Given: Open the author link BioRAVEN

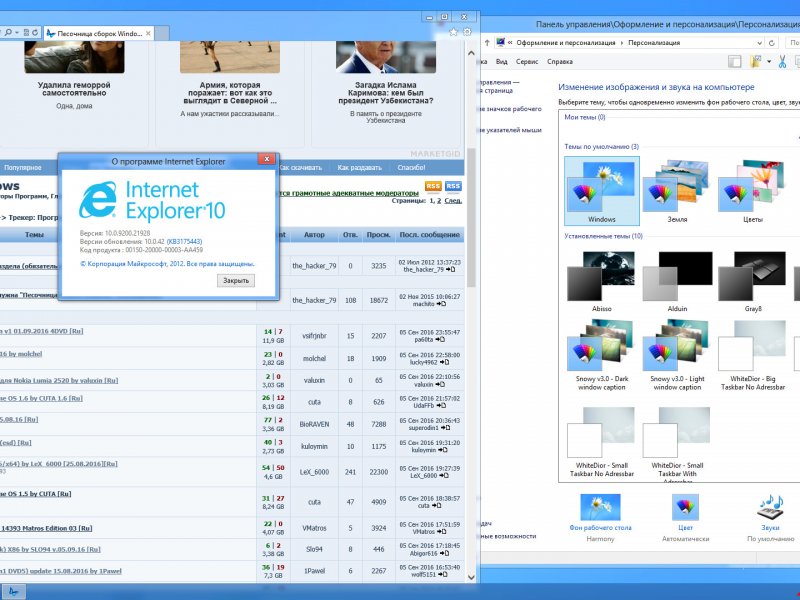Looking at the screenshot, I should 314,424.
